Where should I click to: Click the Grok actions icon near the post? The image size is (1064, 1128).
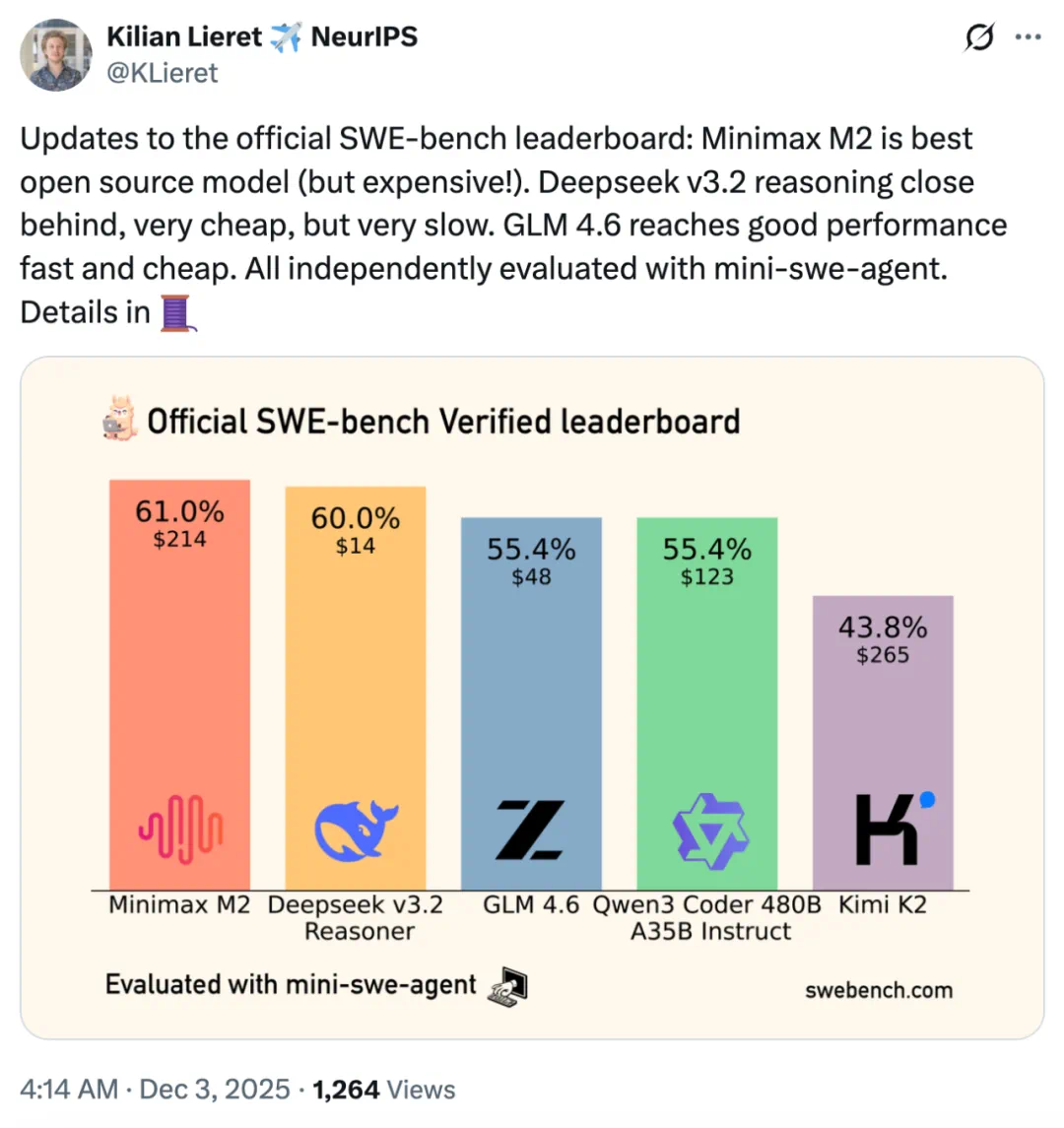tap(979, 36)
